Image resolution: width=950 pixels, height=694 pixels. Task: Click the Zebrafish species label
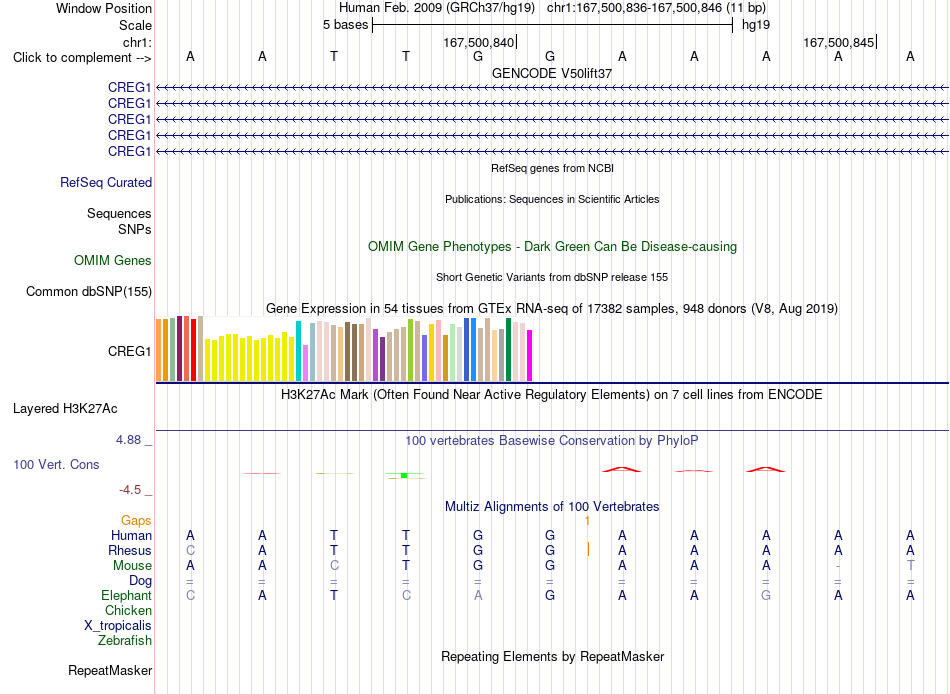(x=125, y=641)
